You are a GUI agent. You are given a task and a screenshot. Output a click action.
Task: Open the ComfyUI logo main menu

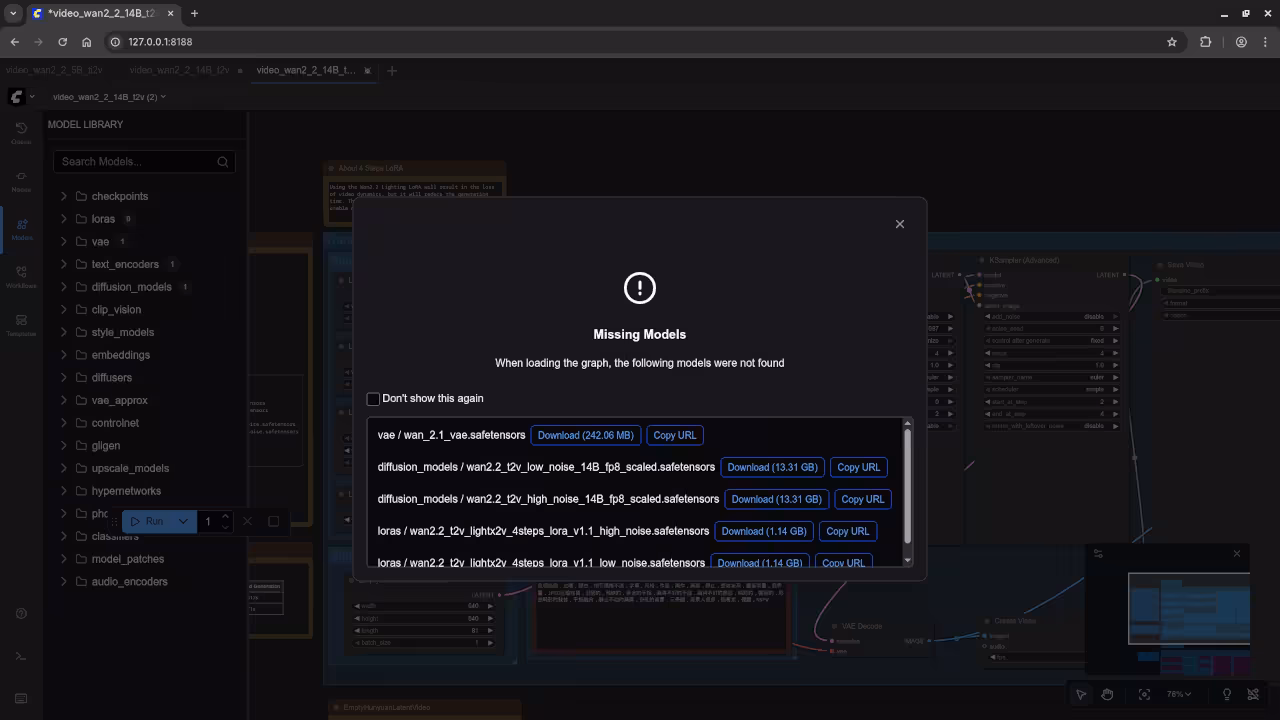point(17,97)
